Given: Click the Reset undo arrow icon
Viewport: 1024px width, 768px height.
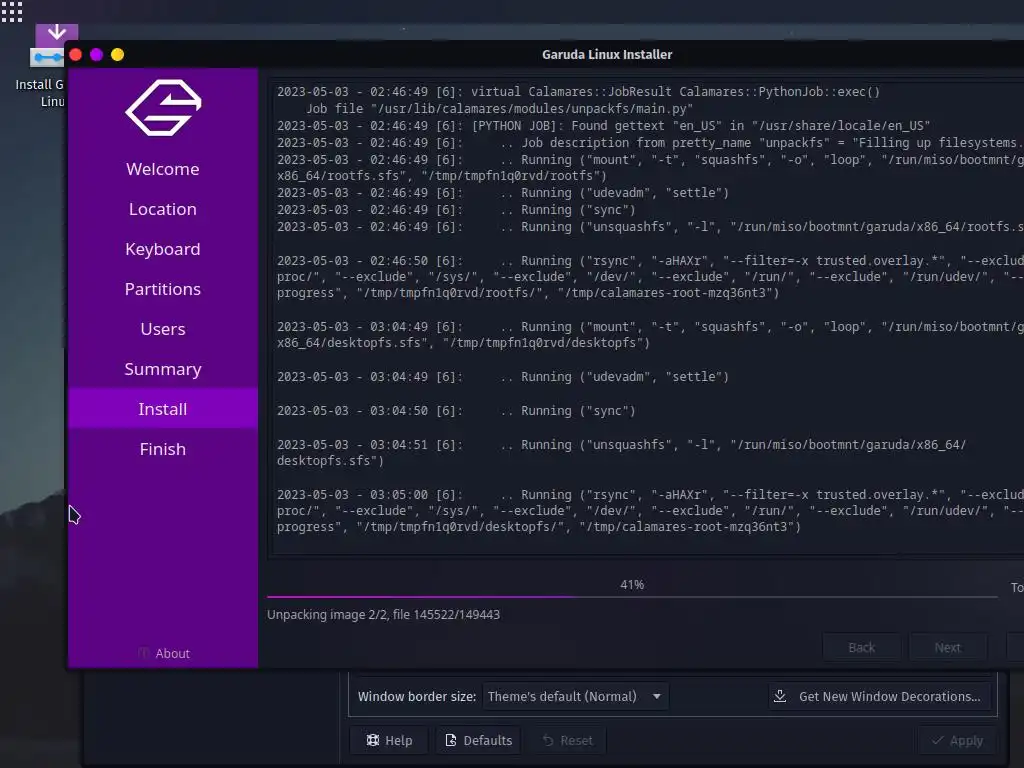Looking at the screenshot, I should (548, 741).
